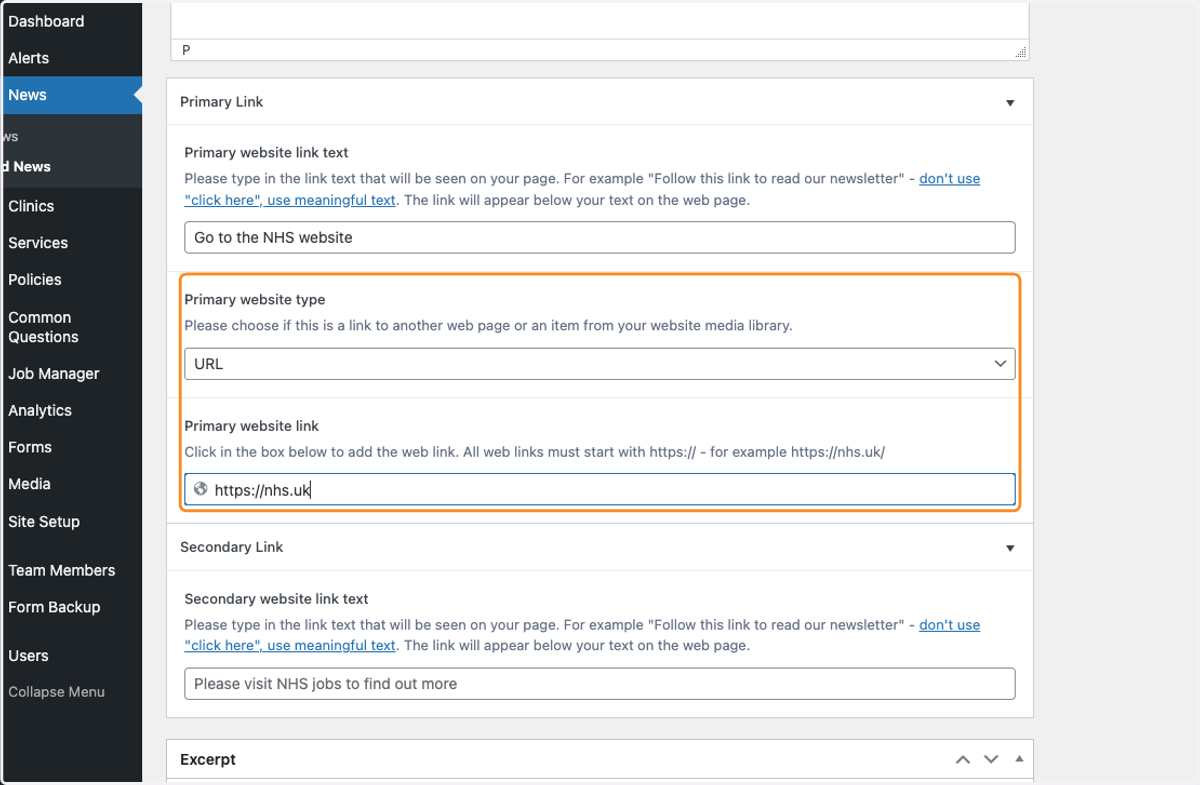Open Clinics in the sidebar
The width and height of the screenshot is (1200, 785).
click(x=31, y=206)
